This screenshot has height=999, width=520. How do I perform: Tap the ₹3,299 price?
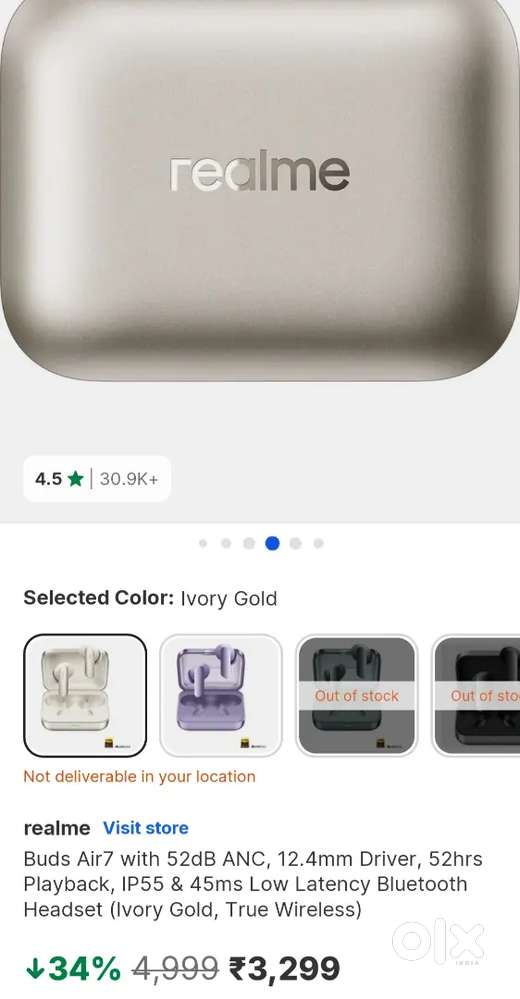coord(284,968)
